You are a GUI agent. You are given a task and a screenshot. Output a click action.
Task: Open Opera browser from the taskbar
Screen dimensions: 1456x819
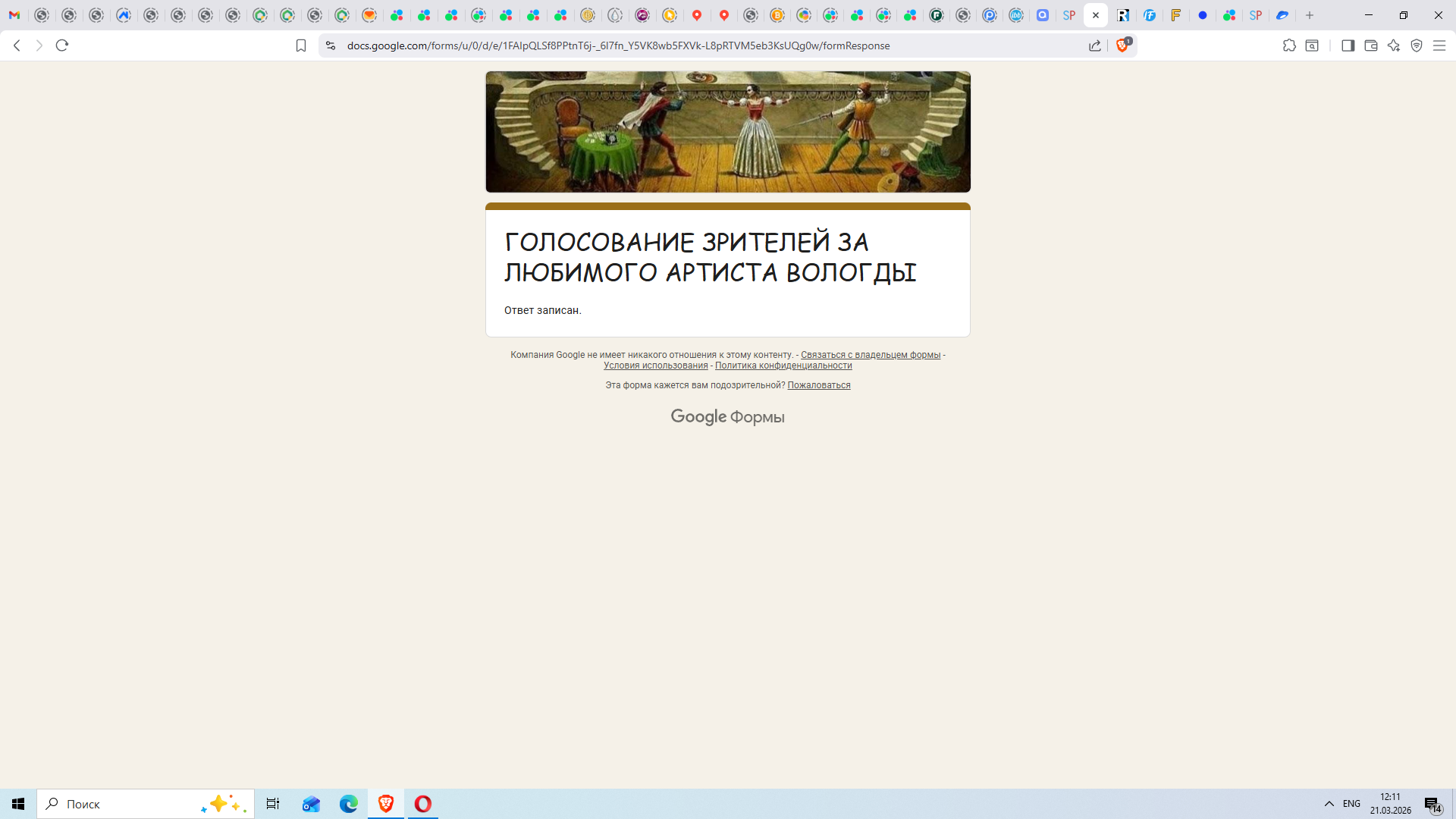(423, 804)
